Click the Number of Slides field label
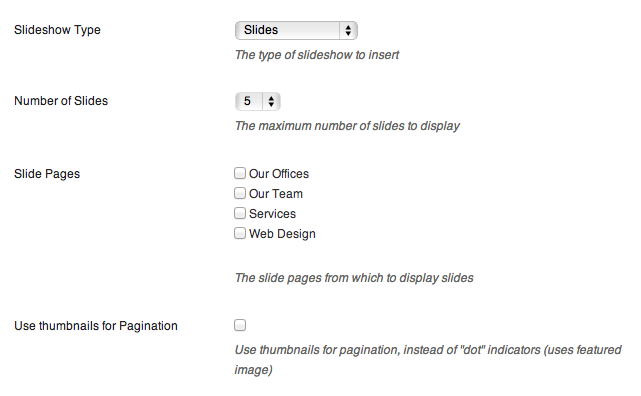 point(61,101)
